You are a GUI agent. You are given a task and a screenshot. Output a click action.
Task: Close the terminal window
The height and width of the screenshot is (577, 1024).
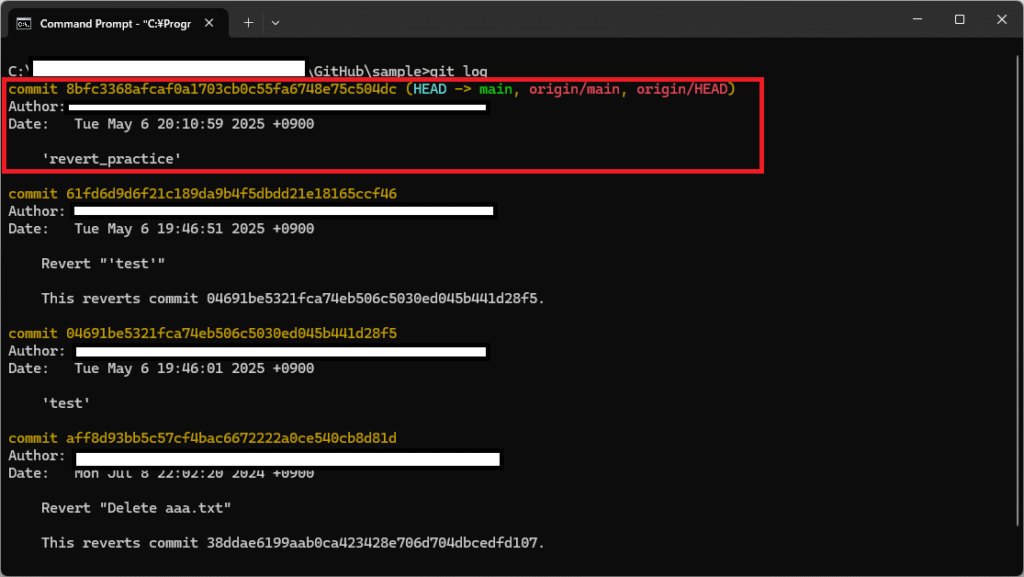[1002, 20]
